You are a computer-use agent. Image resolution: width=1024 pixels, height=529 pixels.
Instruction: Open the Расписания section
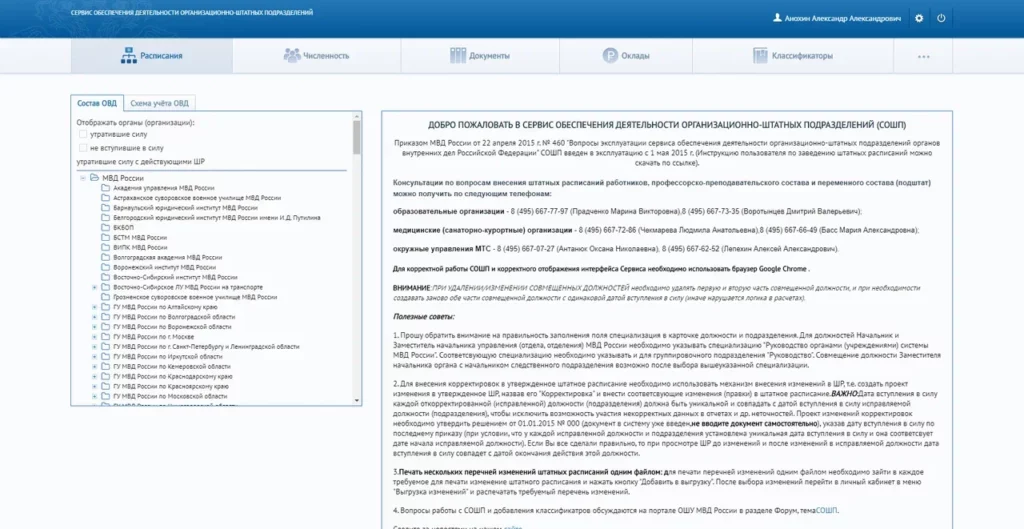point(152,56)
